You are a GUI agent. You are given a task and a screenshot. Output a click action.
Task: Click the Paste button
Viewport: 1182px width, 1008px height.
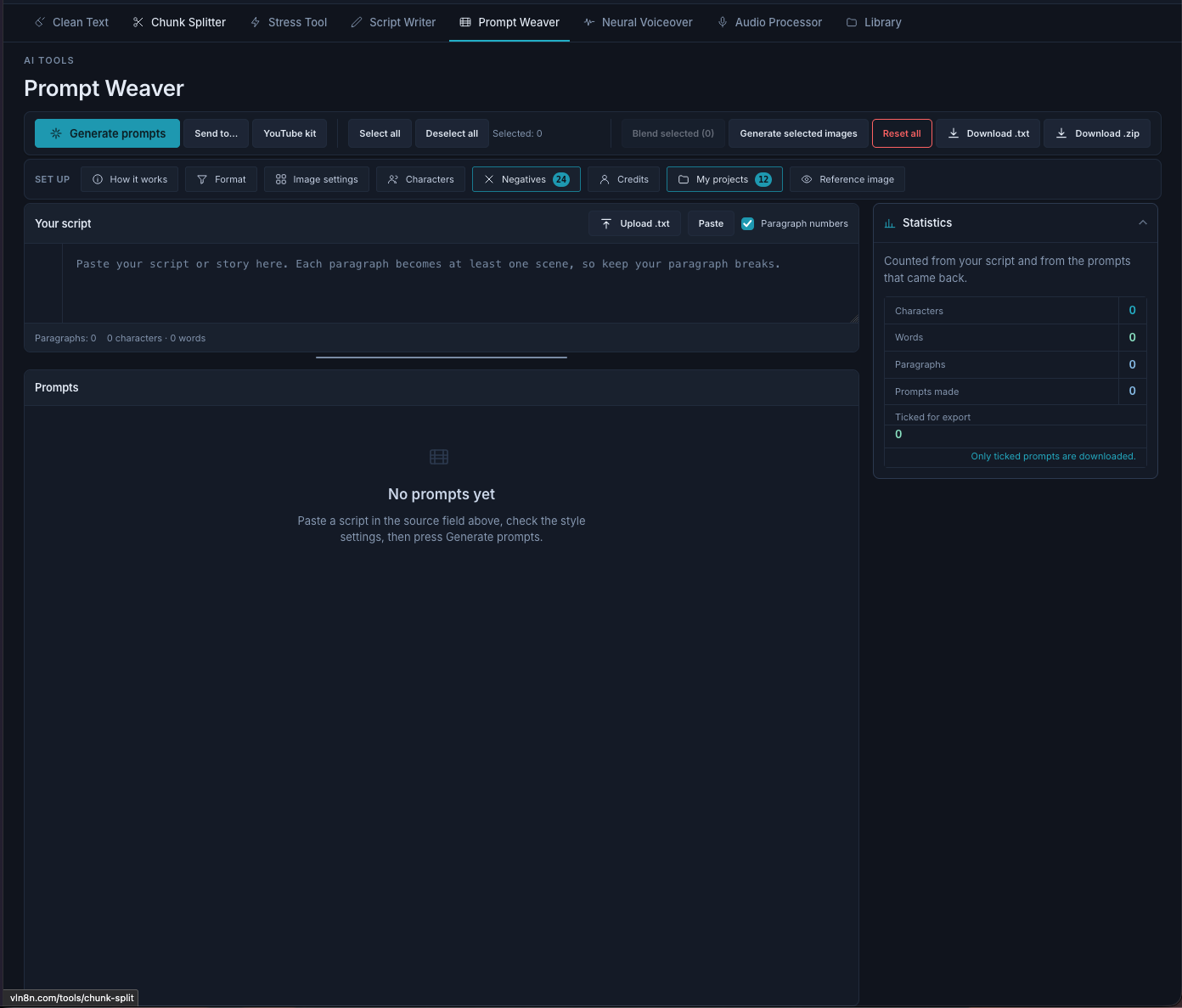(x=711, y=223)
